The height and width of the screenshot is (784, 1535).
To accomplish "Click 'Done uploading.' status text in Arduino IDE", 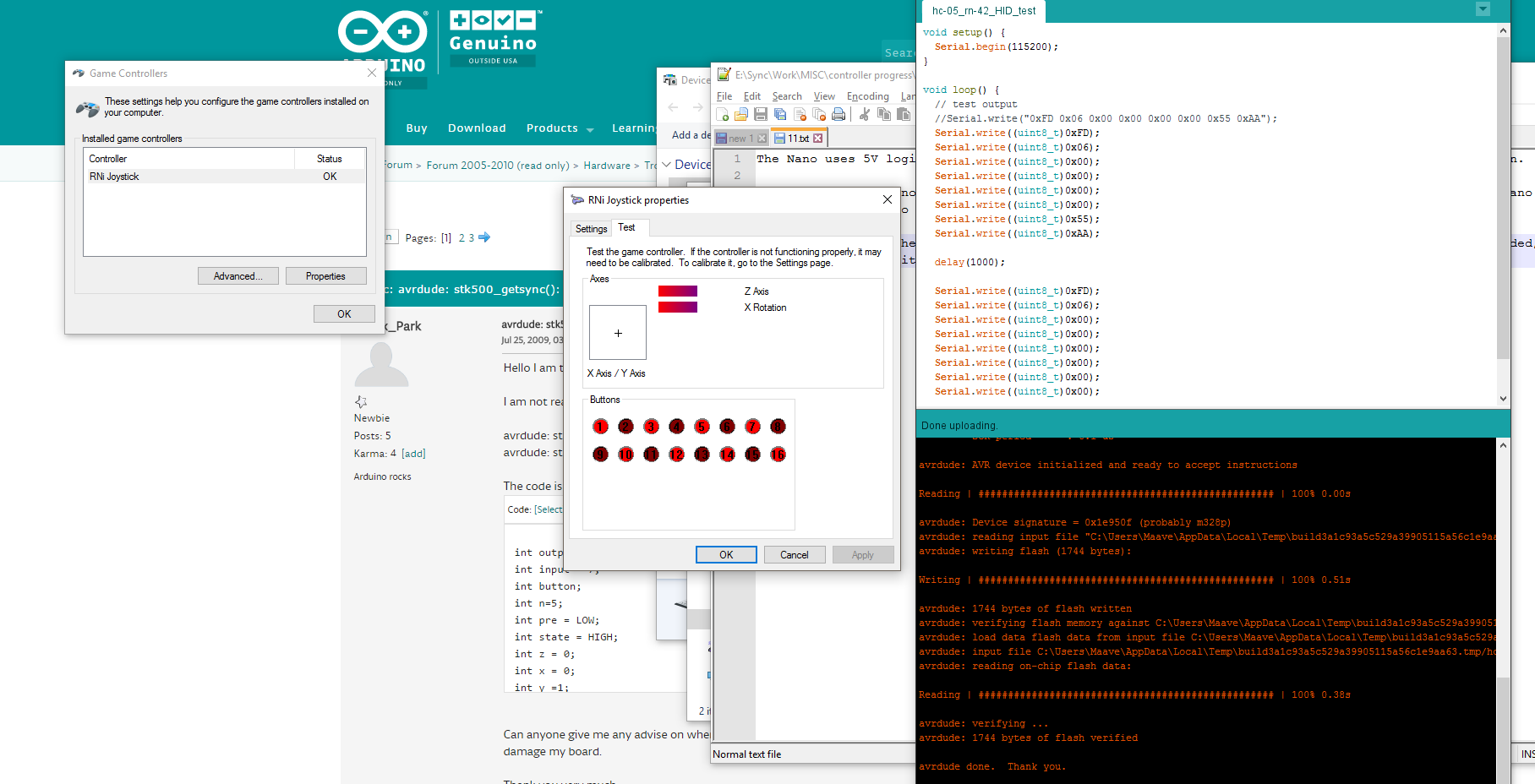I will [959, 426].
